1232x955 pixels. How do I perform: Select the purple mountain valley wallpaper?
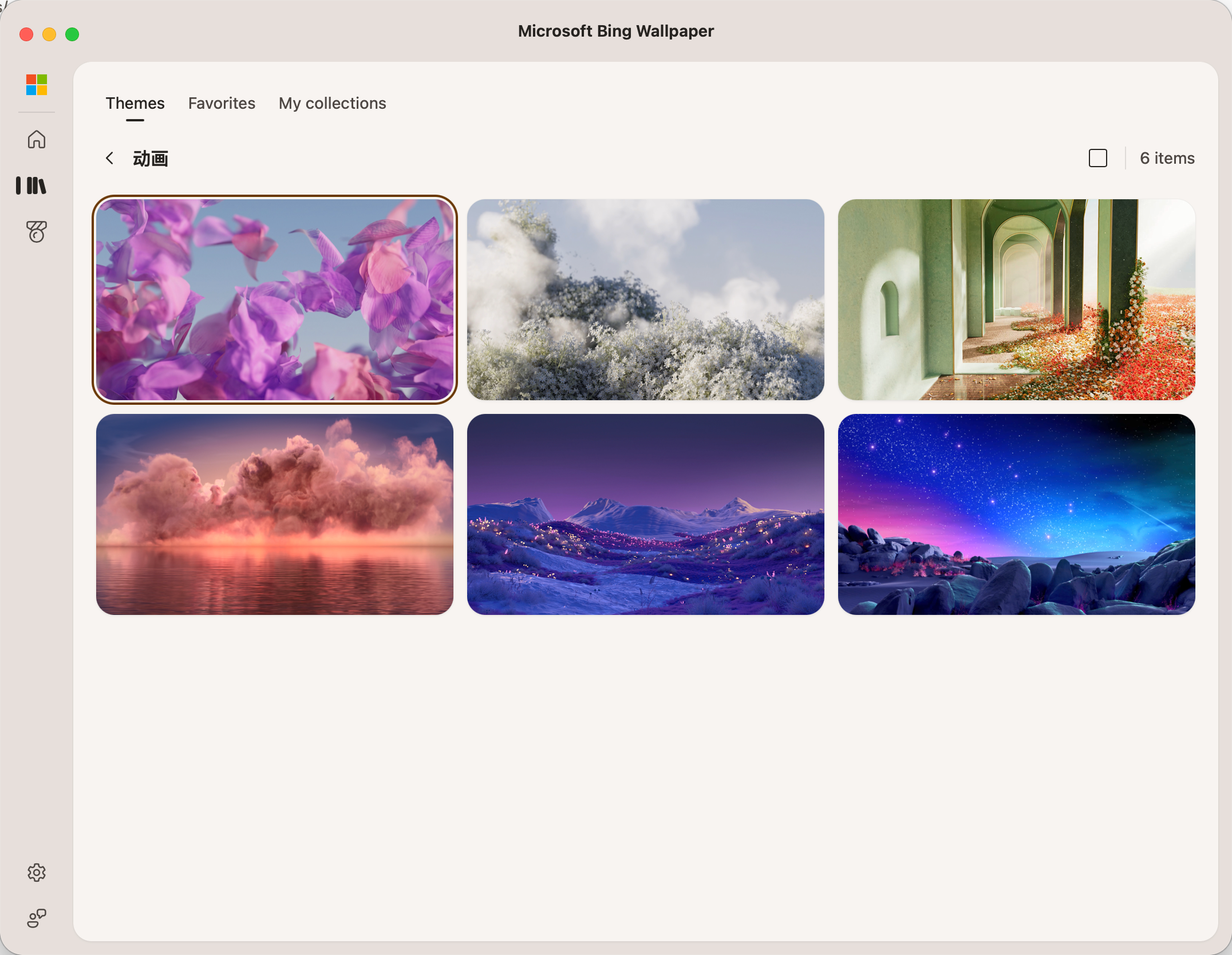tap(646, 514)
